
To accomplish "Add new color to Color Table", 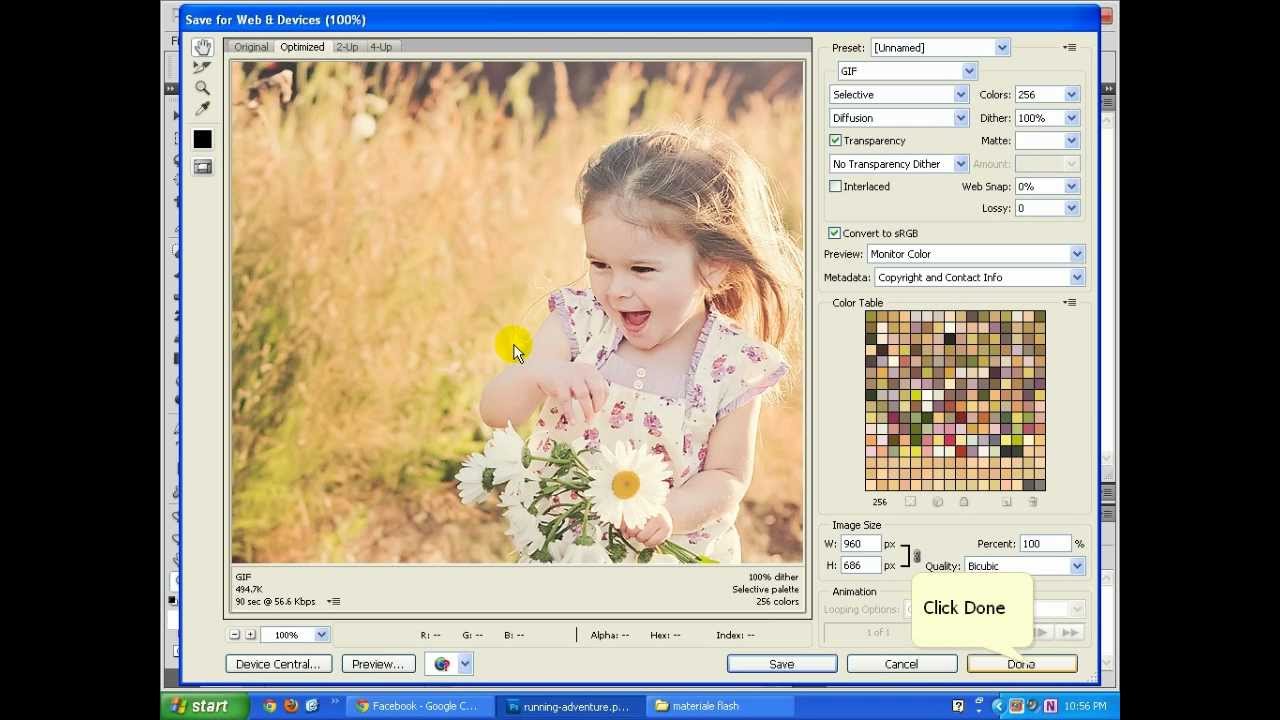I will tap(1006, 502).
